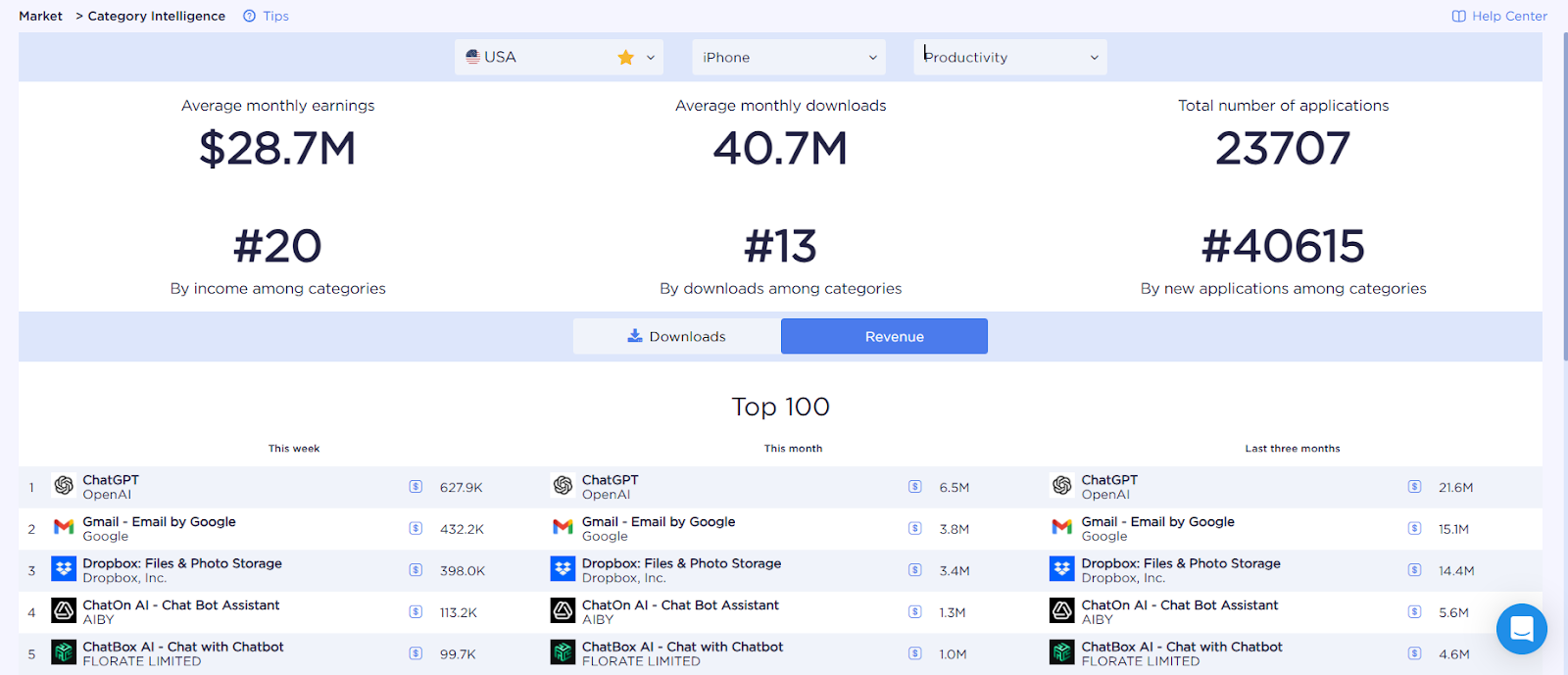Click the 23707 total applications value

1283,149
